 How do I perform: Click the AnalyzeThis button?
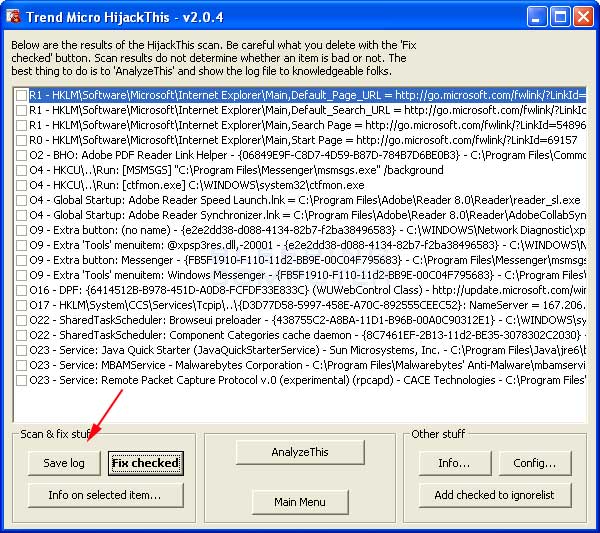click(300, 452)
